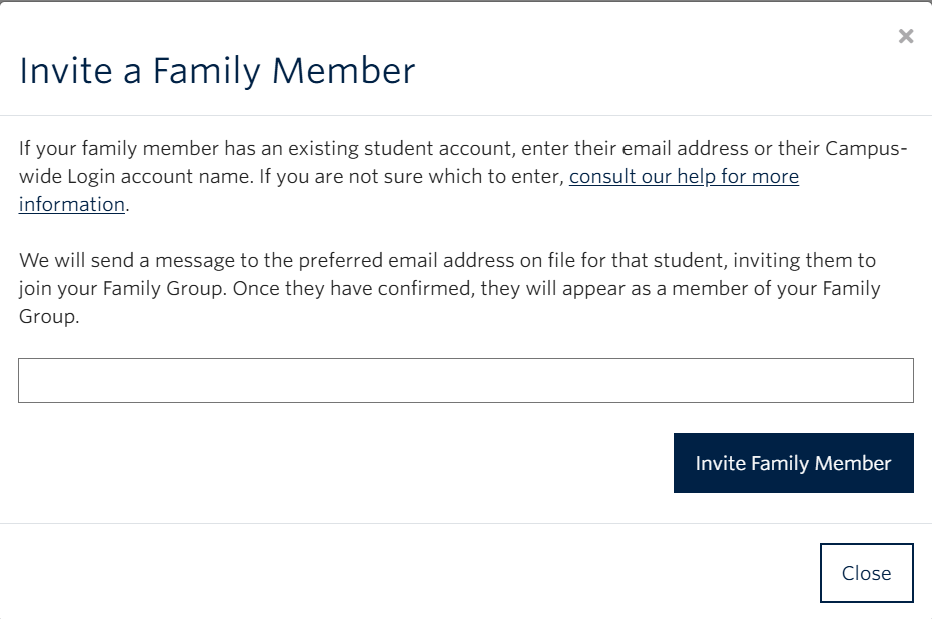The width and height of the screenshot is (932, 619).
Task: Click the underlined help for more information link
Action: tap(684, 177)
